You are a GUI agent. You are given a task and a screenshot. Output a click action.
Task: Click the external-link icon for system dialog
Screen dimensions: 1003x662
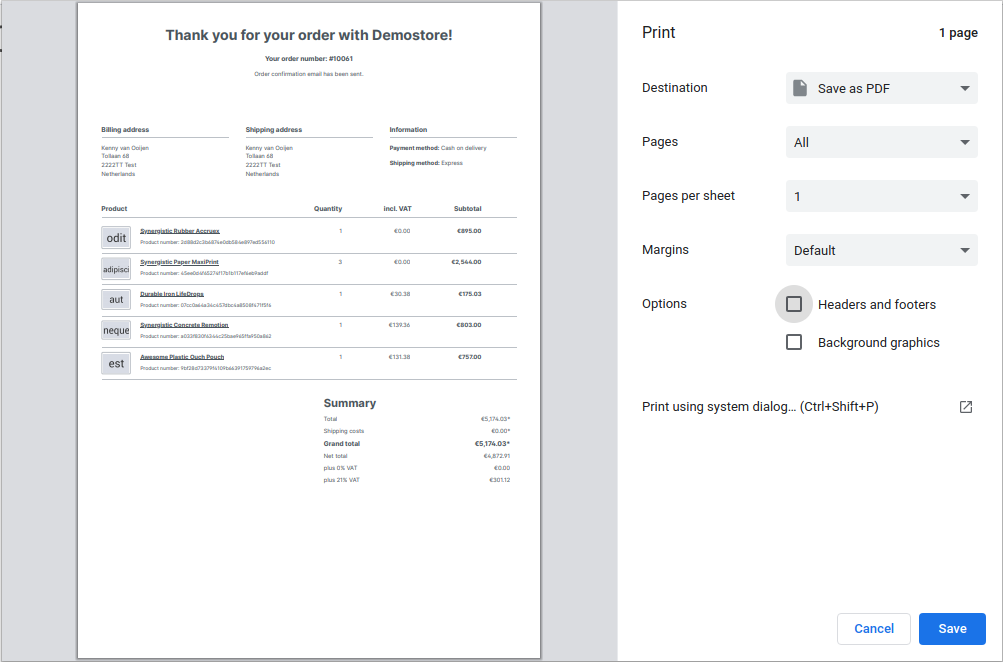point(966,407)
